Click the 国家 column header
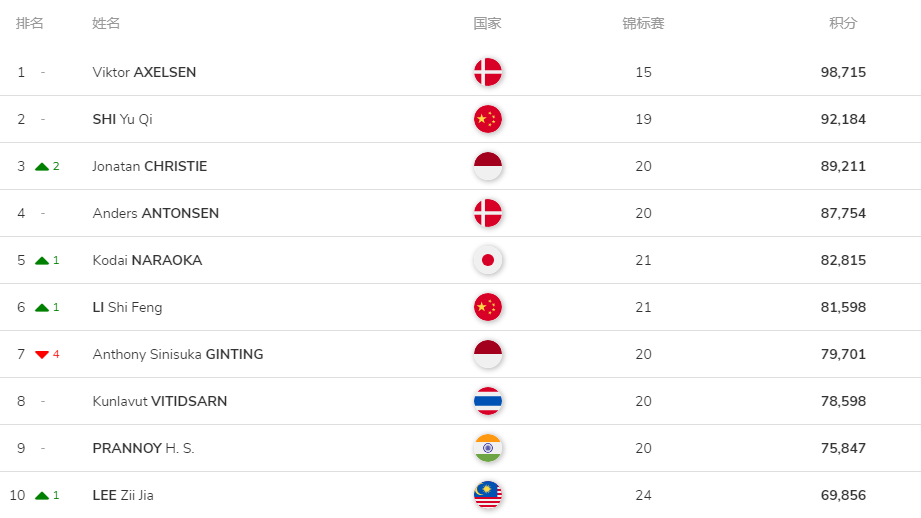Screen dimensions: 921x518 point(488,23)
